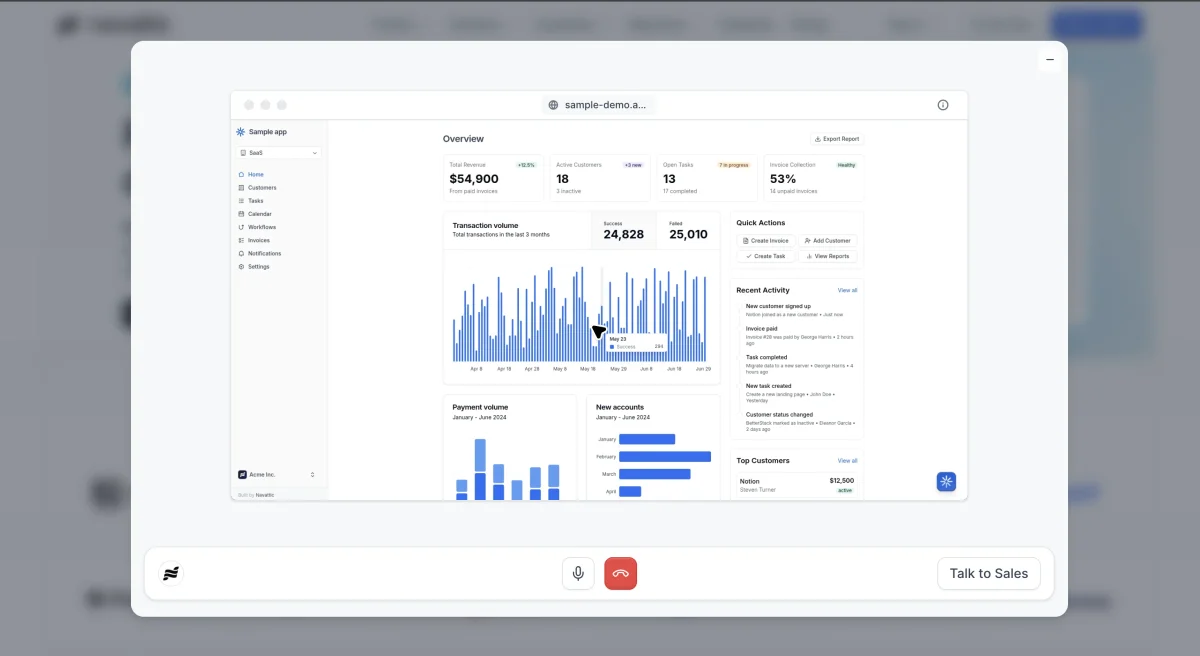Click the February bar in New accounts
Image resolution: width=1200 pixels, height=656 pixels.
[x=665, y=456]
